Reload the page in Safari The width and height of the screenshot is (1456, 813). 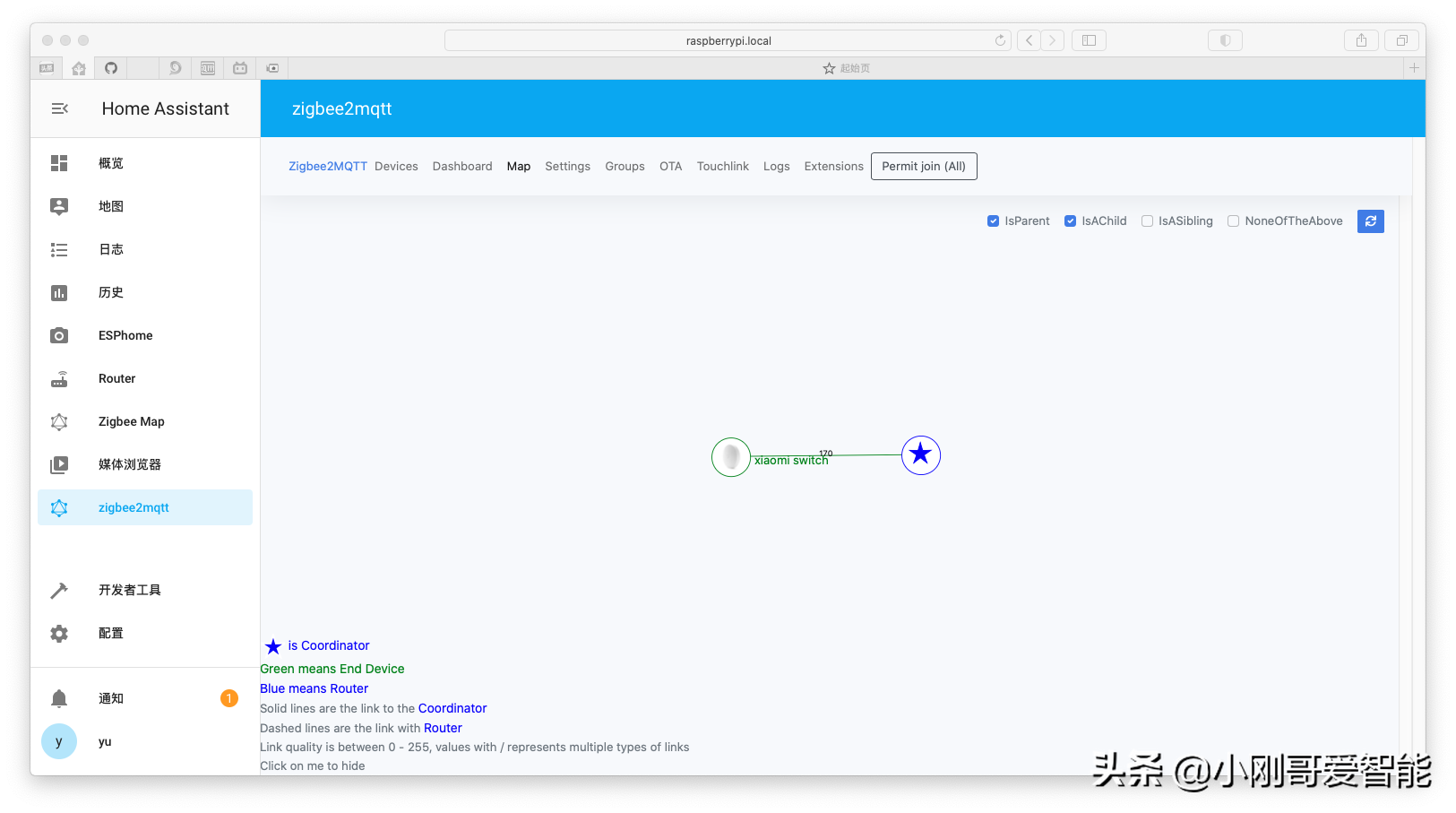[x=1000, y=40]
